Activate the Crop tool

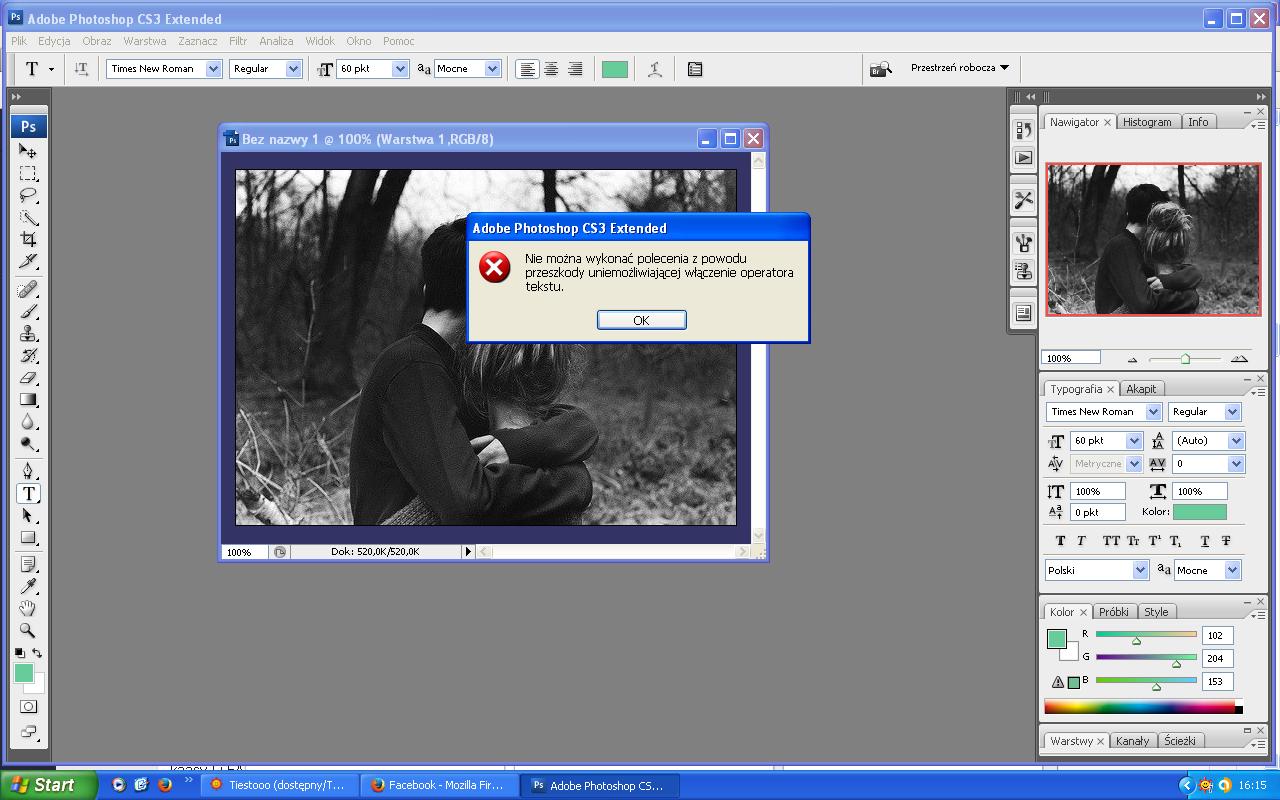29,239
